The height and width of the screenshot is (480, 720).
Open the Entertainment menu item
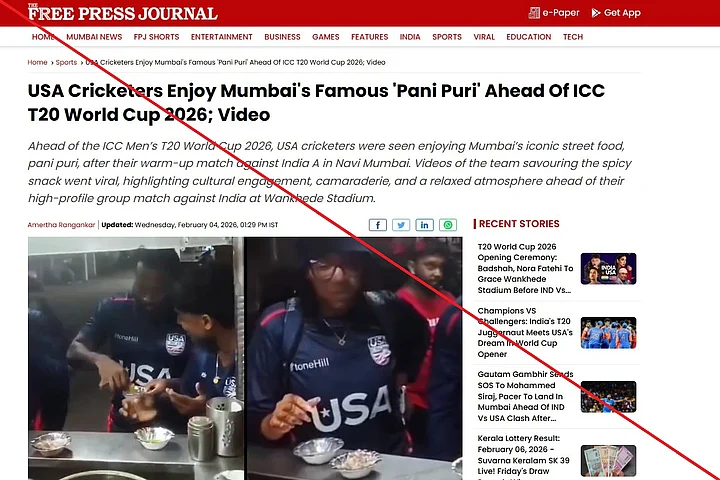pyautogui.click(x=222, y=37)
